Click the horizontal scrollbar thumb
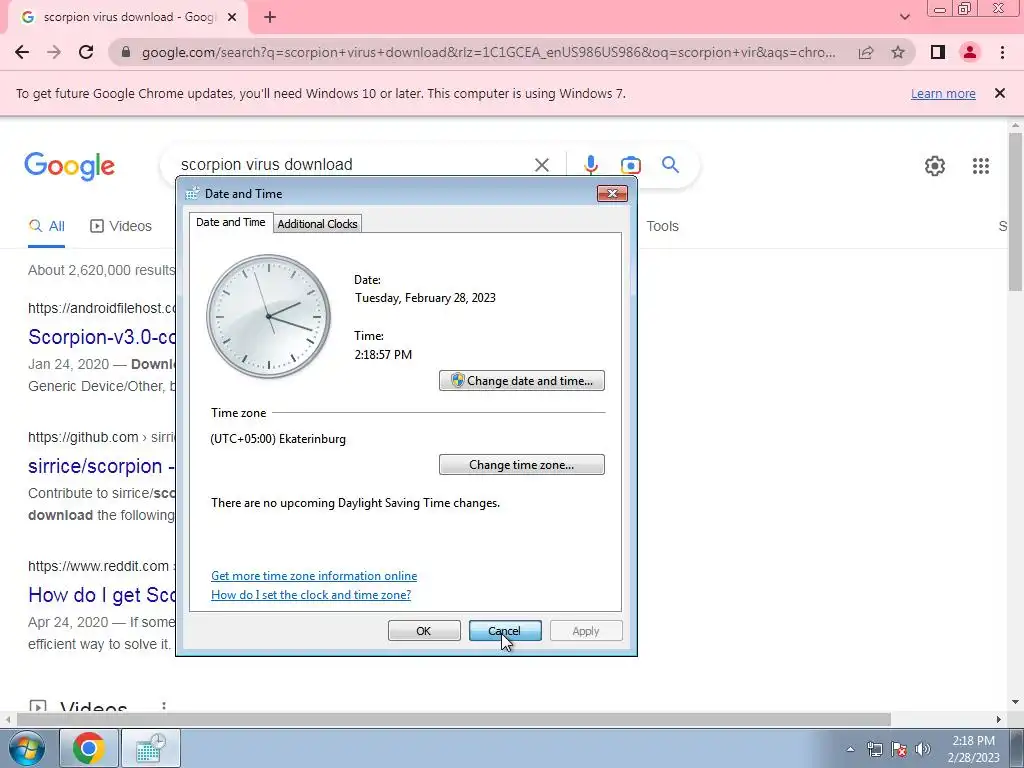 (x=454, y=719)
